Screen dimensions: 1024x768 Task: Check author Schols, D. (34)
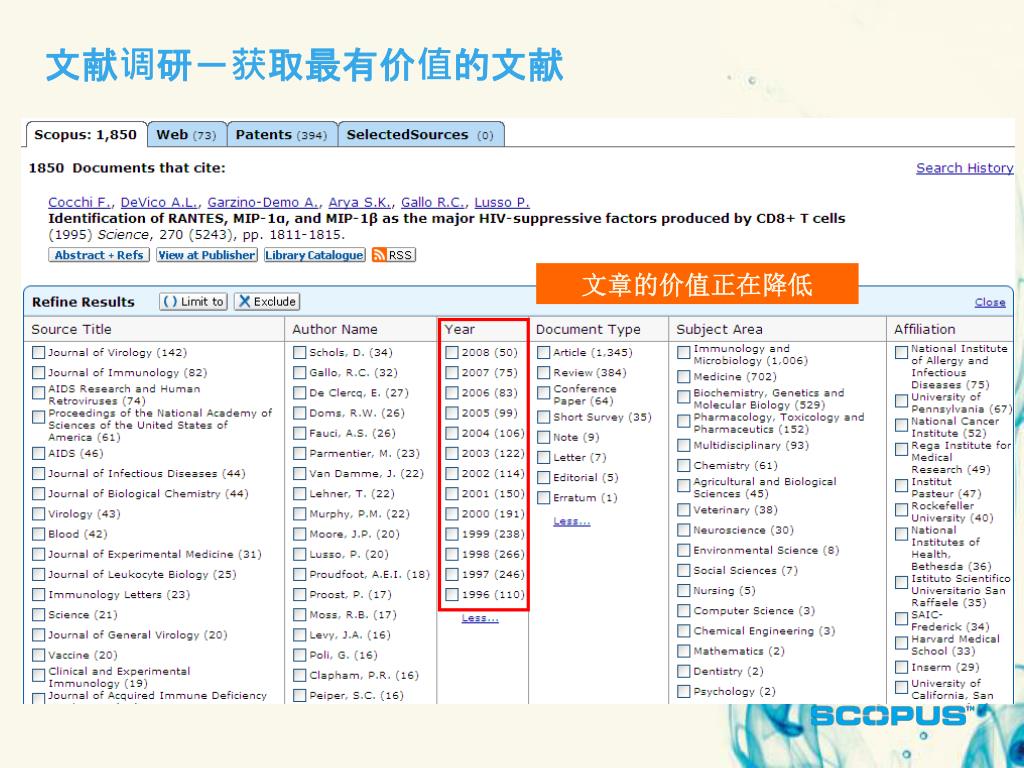[300, 353]
